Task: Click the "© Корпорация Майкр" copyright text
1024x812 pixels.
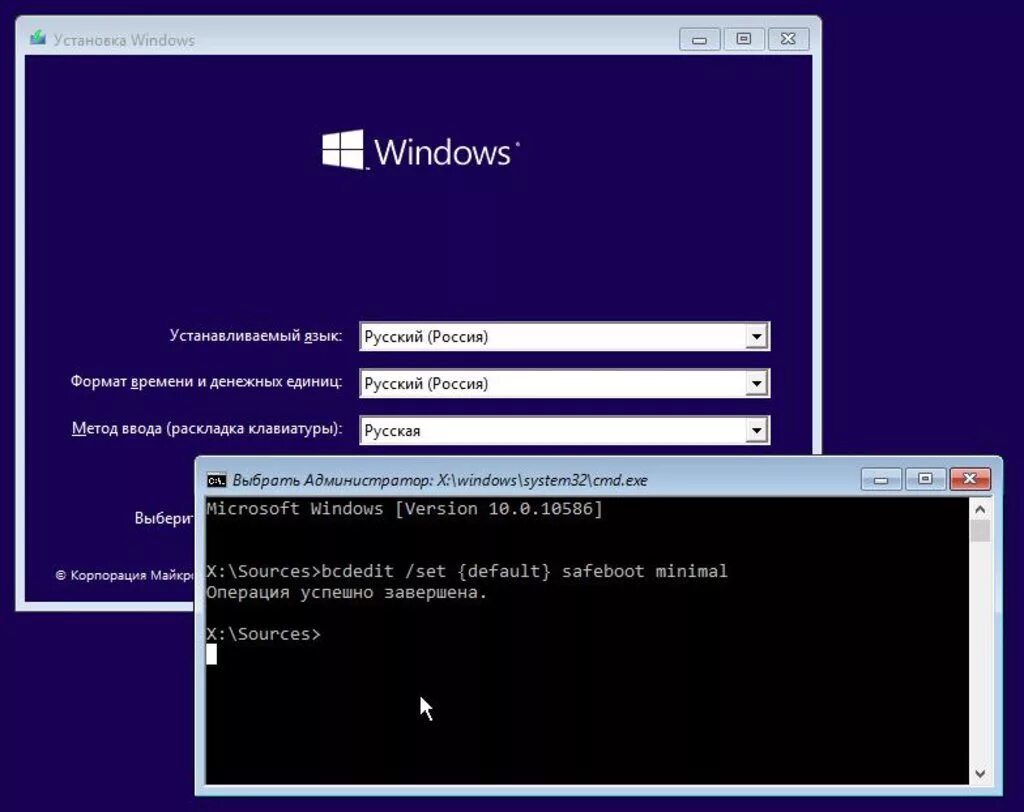Action: (125, 575)
